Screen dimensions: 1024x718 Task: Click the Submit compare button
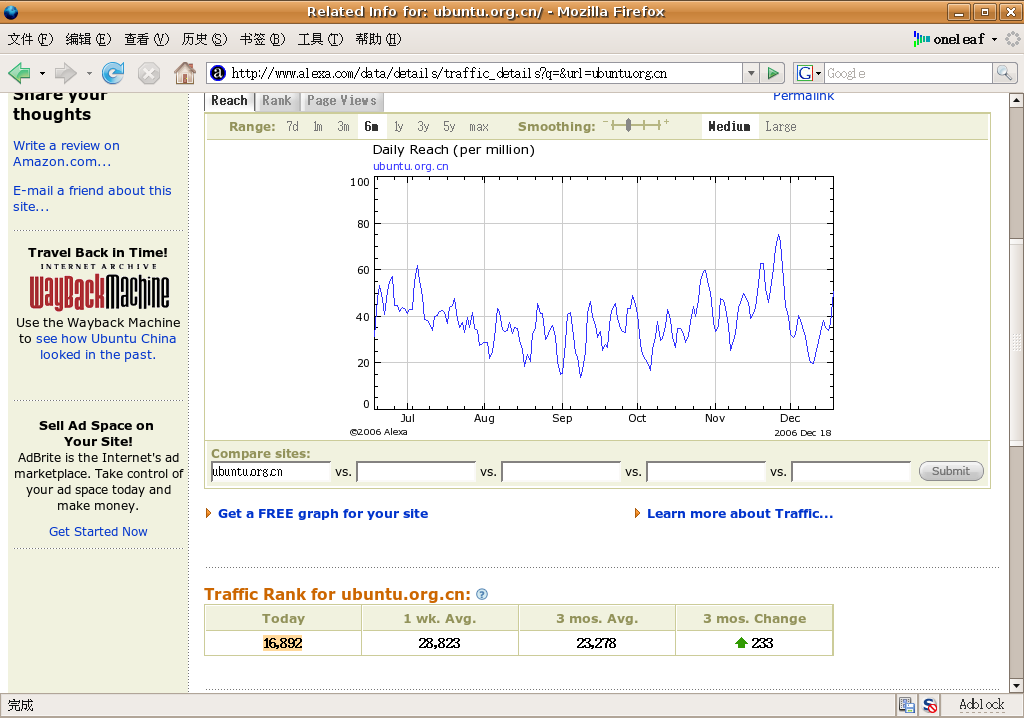tap(951, 471)
